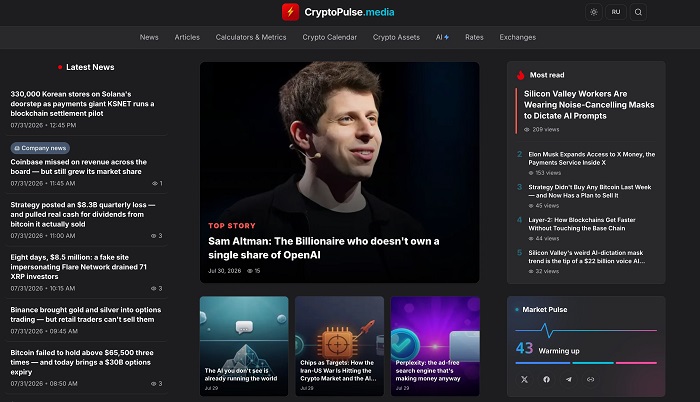Viewport: 700px width, 402px height.
Task: Click views eye icon on Strategy loss article
Action: coord(154,236)
